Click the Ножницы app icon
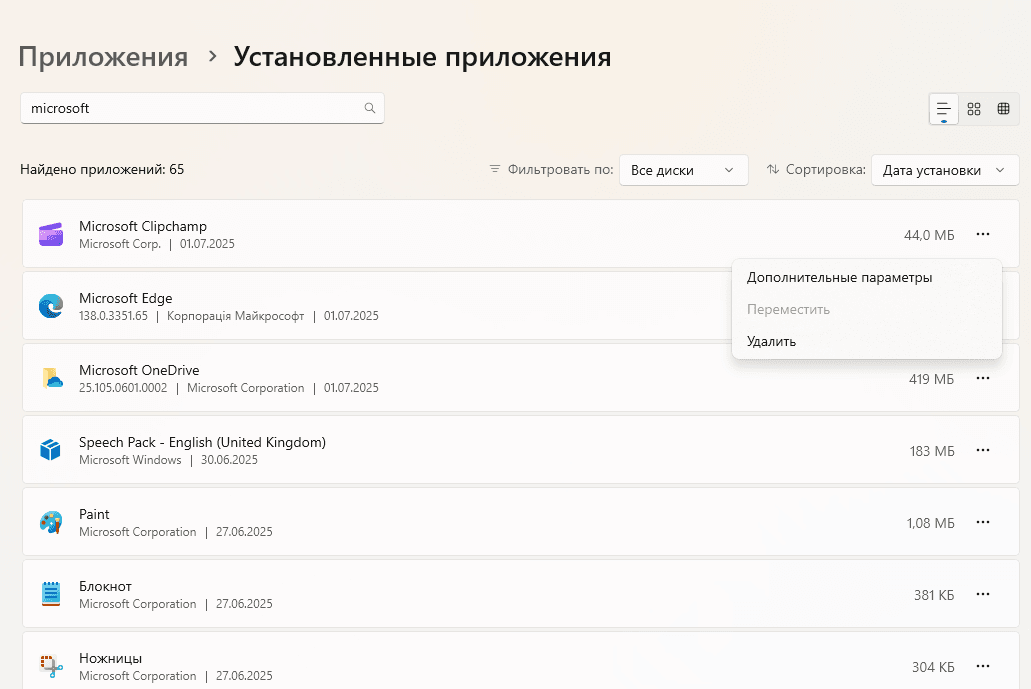Viewport: 1031px width, 689px height. pyautogui.click(x=51, y=666)
